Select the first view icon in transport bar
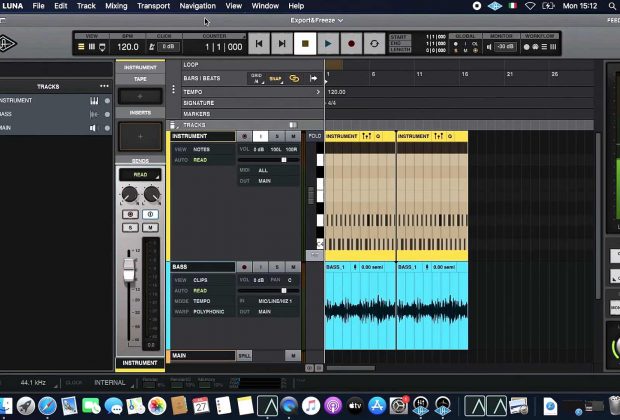Viewport: 620px width, 420px height. (81, 47)
